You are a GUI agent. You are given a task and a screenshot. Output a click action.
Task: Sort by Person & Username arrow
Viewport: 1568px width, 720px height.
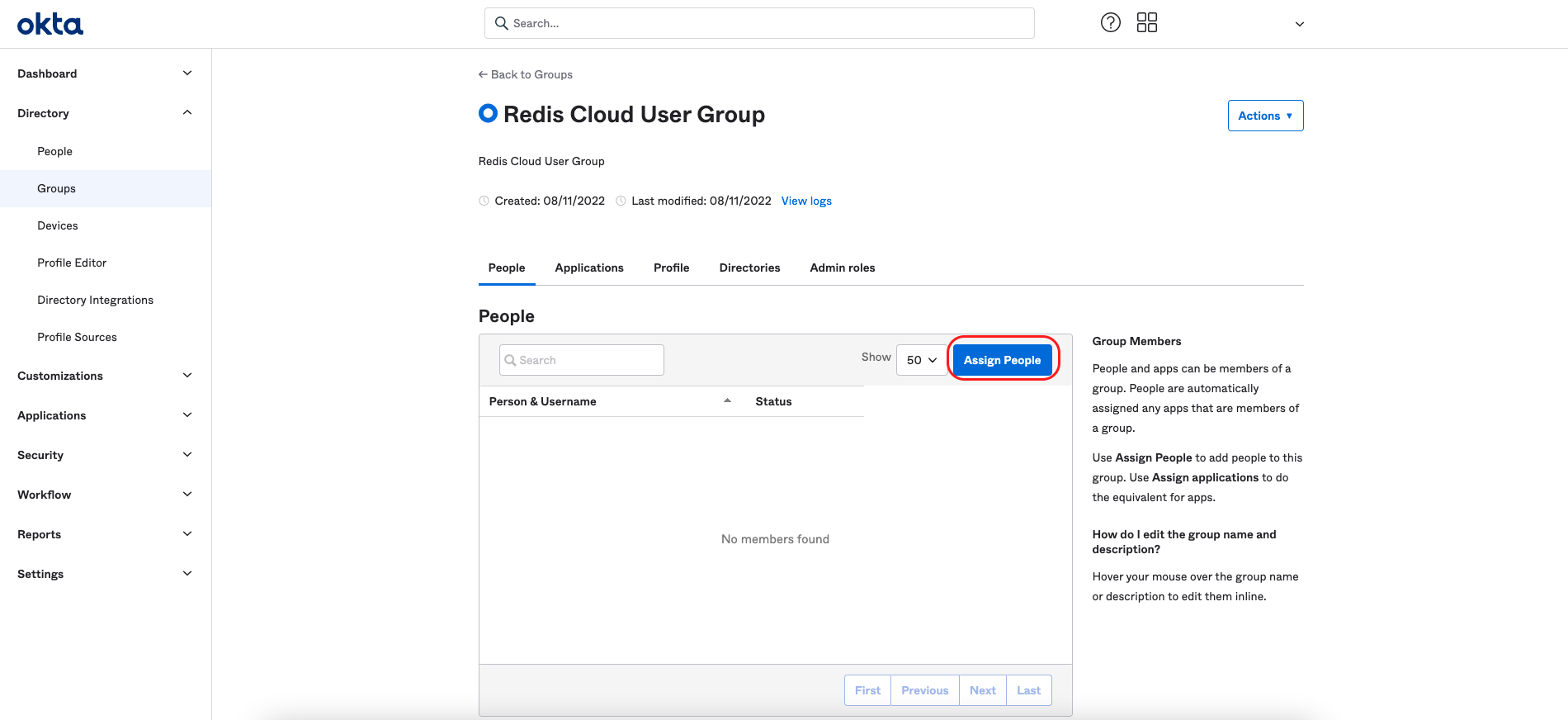pyautogui.click(x=727, y=400)
